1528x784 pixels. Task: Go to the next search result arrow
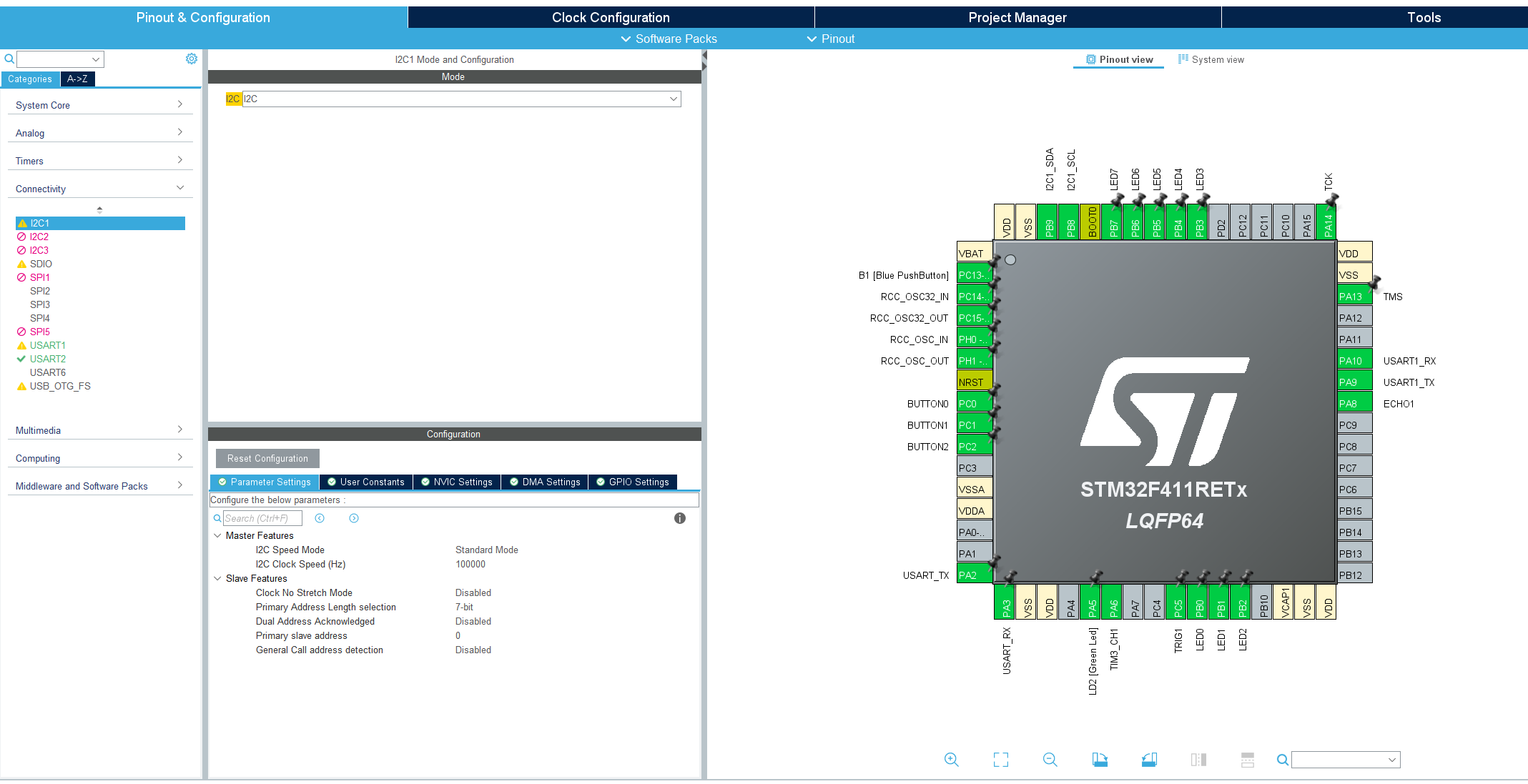354,518
